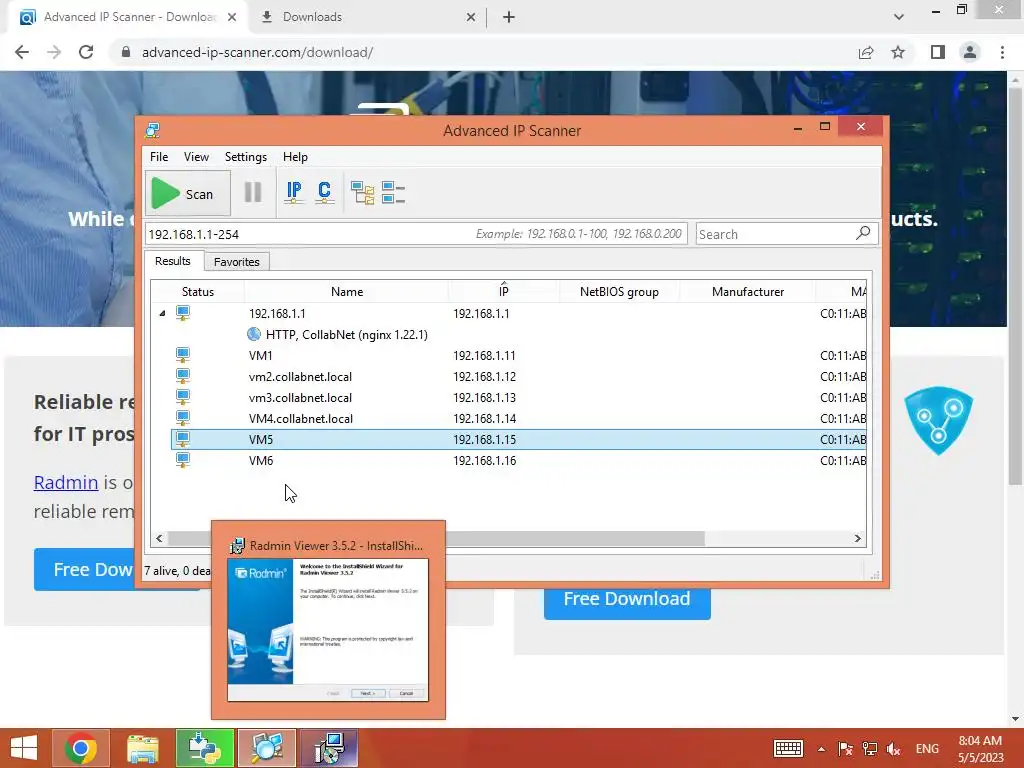Click the computer icon of VM6
This screenshot has height=768, width=1024.
(183, 460)
